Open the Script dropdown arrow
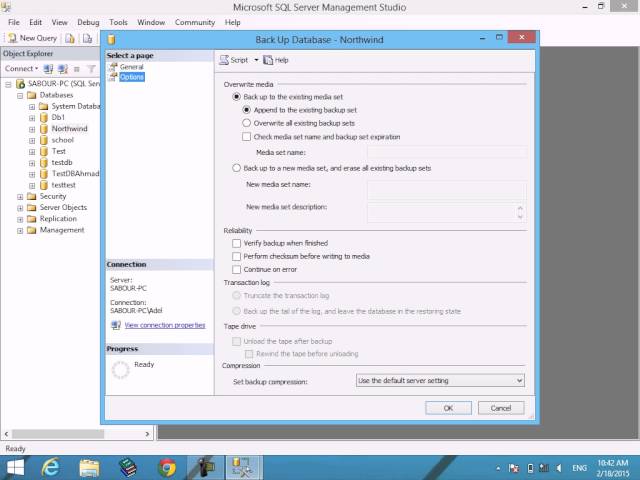Viewport: 640px width, 480px height. [x=256, y=60]
